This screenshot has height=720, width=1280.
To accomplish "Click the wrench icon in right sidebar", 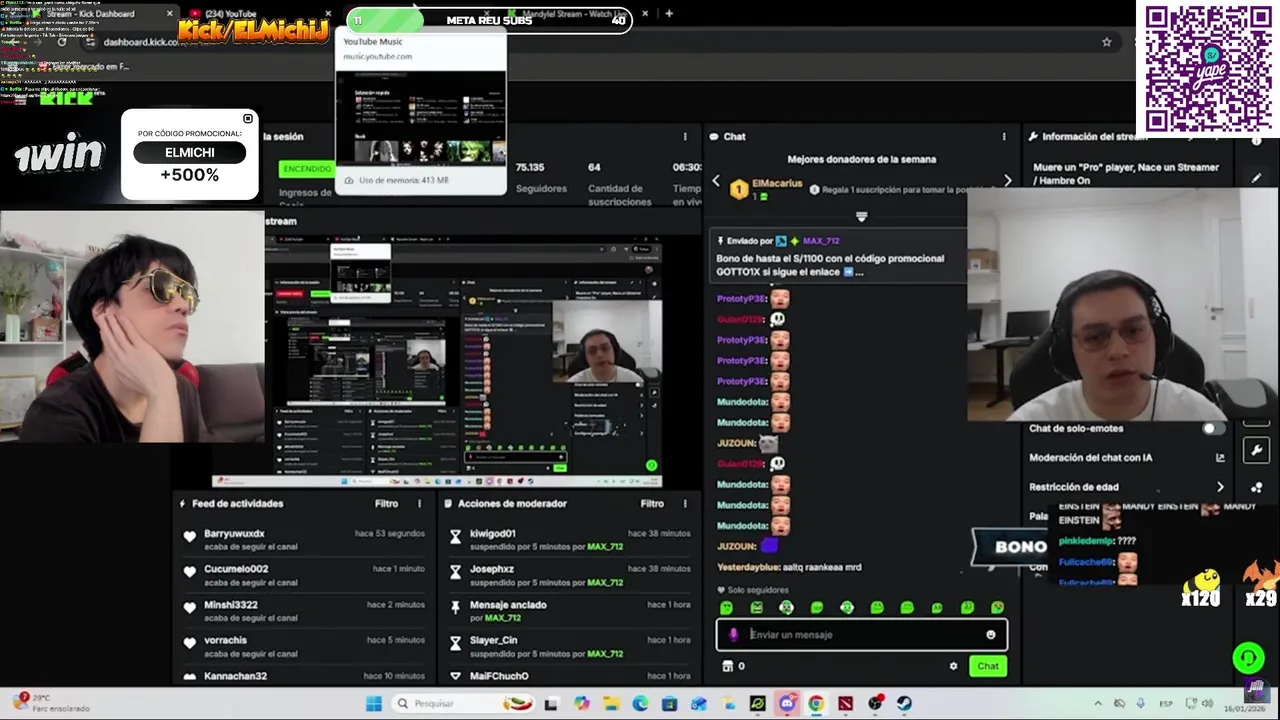I will pyautogui.click(x=1257, y=451).
